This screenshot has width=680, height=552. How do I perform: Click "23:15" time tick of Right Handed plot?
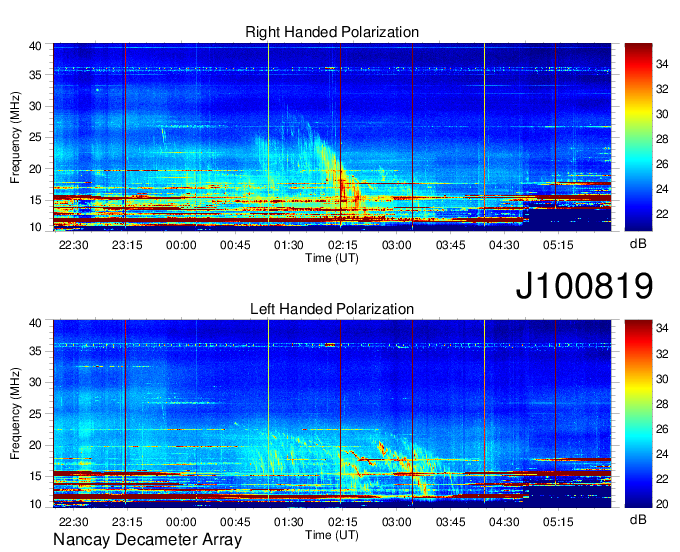click(x=127, y=245)
